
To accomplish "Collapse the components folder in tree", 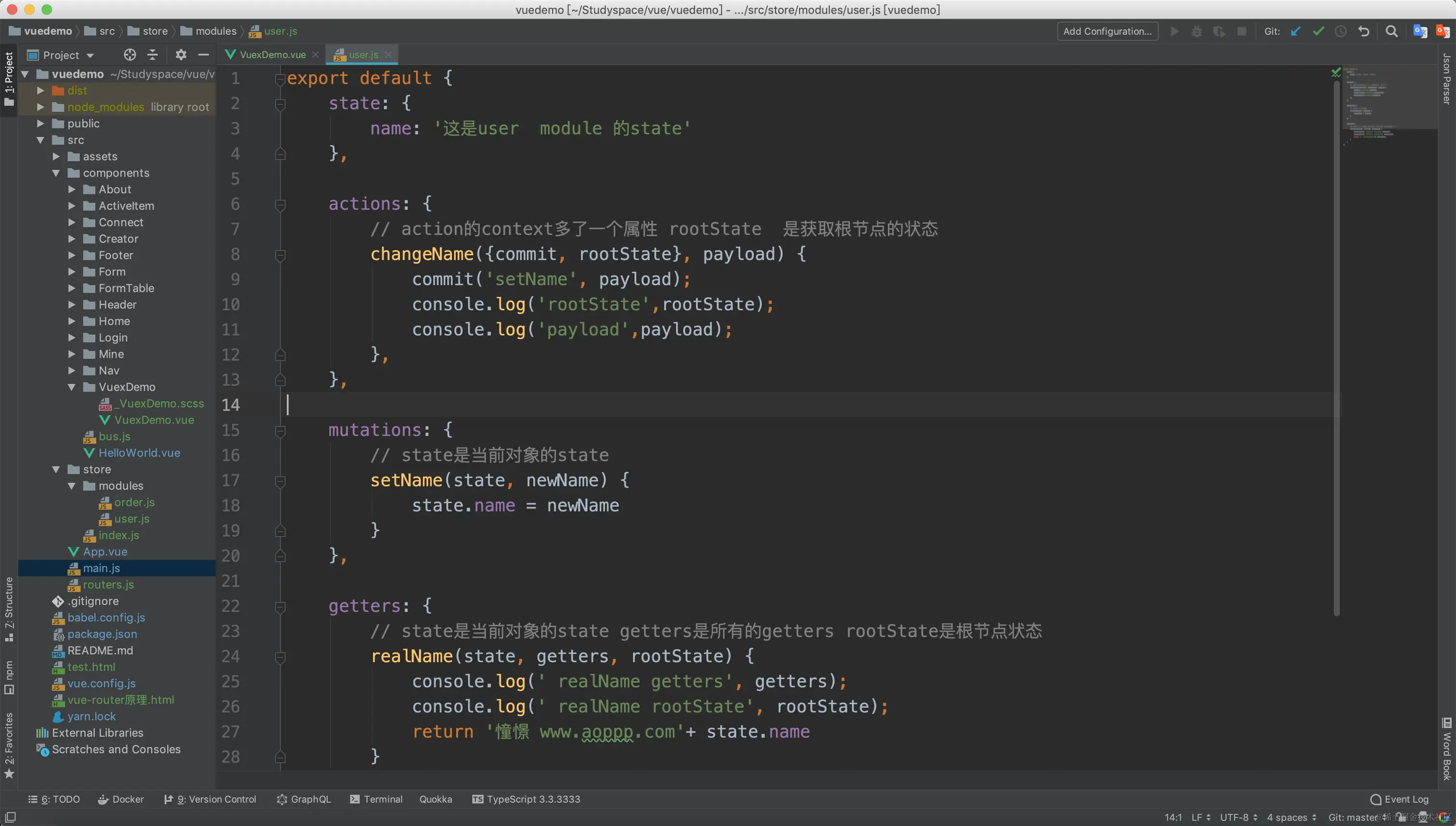I will [x=56, y=173].
